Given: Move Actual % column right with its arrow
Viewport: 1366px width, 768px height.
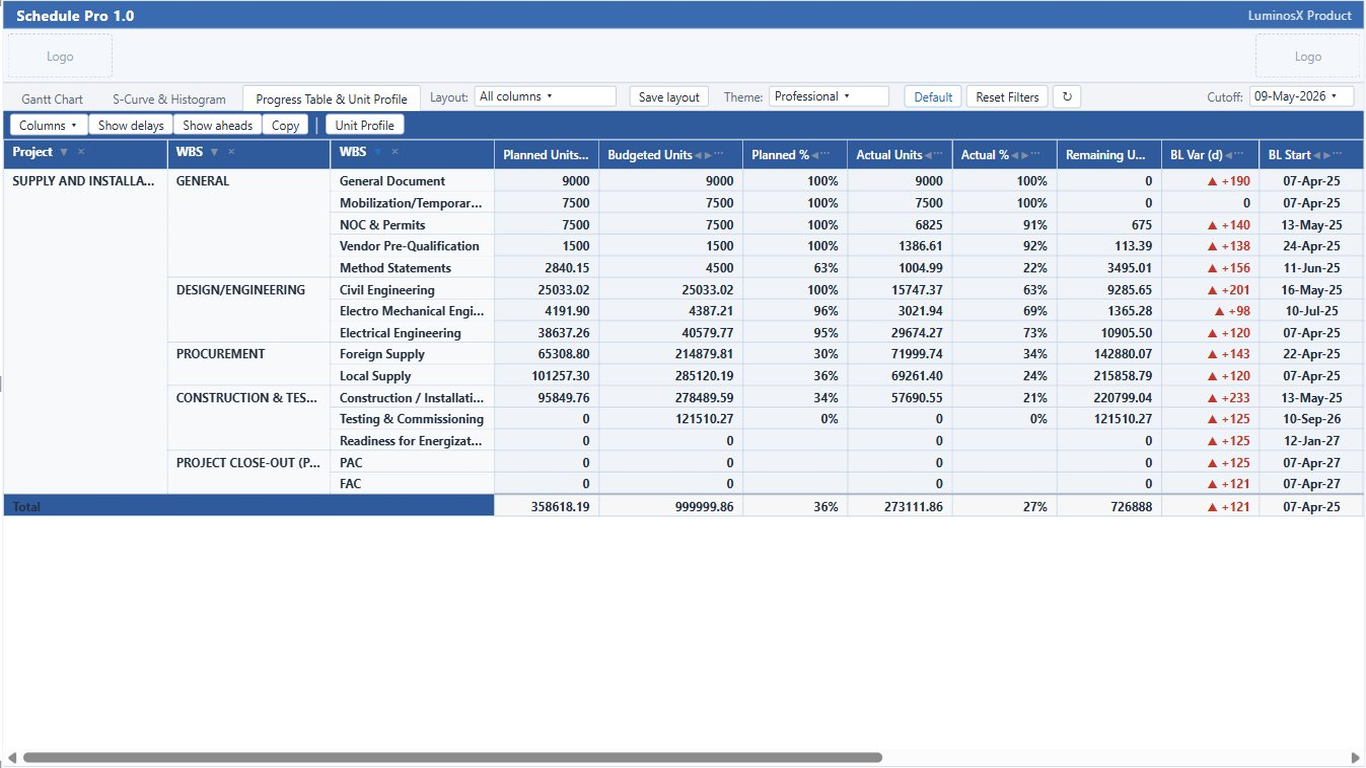Looking at the screenshot, I should point(1024,155).
